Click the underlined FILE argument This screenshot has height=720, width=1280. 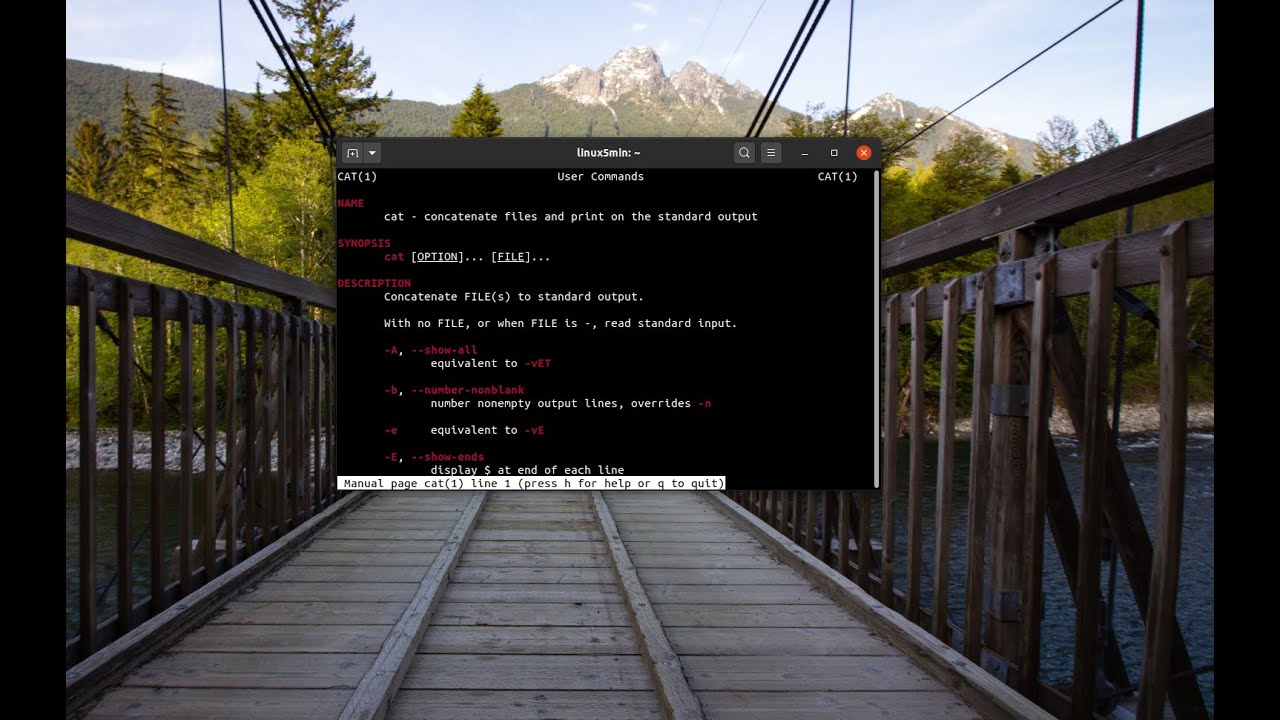(511, 257)
